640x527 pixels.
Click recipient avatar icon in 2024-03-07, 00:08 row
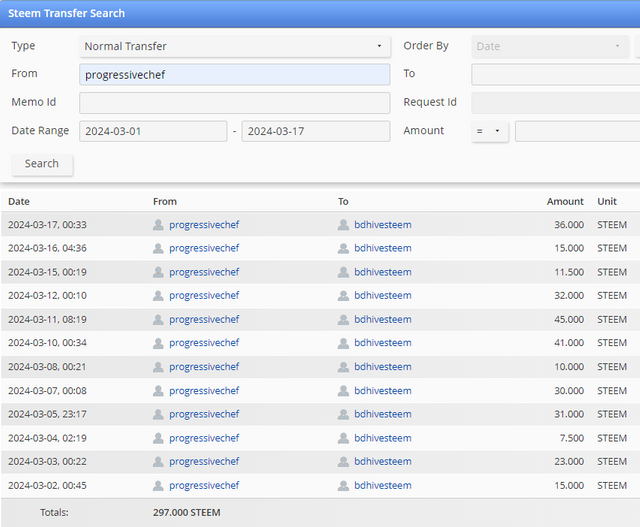(343, 391)
